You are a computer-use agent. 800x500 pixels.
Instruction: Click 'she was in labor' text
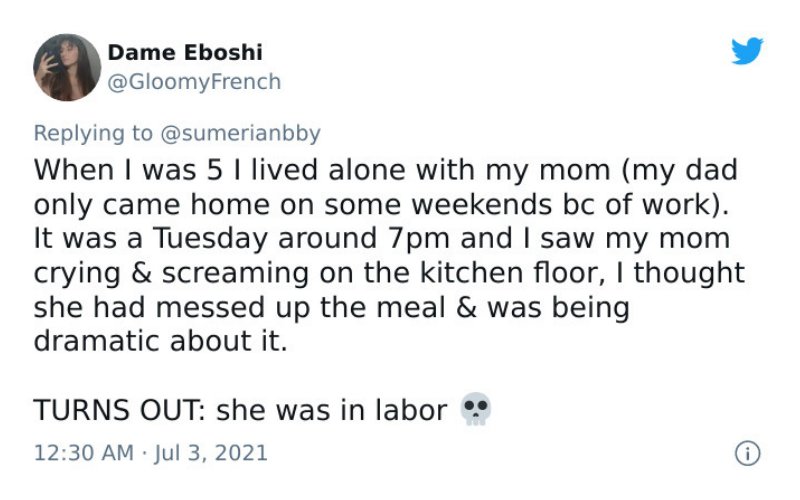click(332, 410)
